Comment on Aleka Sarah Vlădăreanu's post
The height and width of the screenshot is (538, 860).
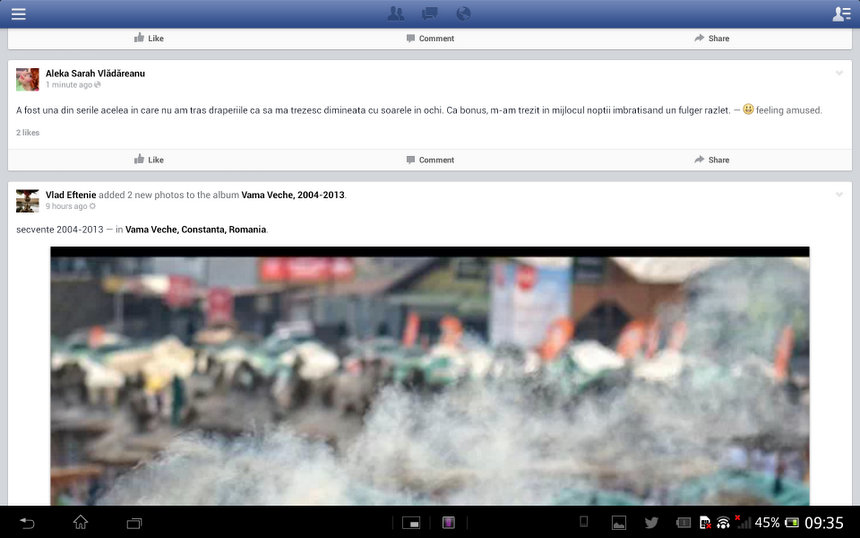coord(430,160)
